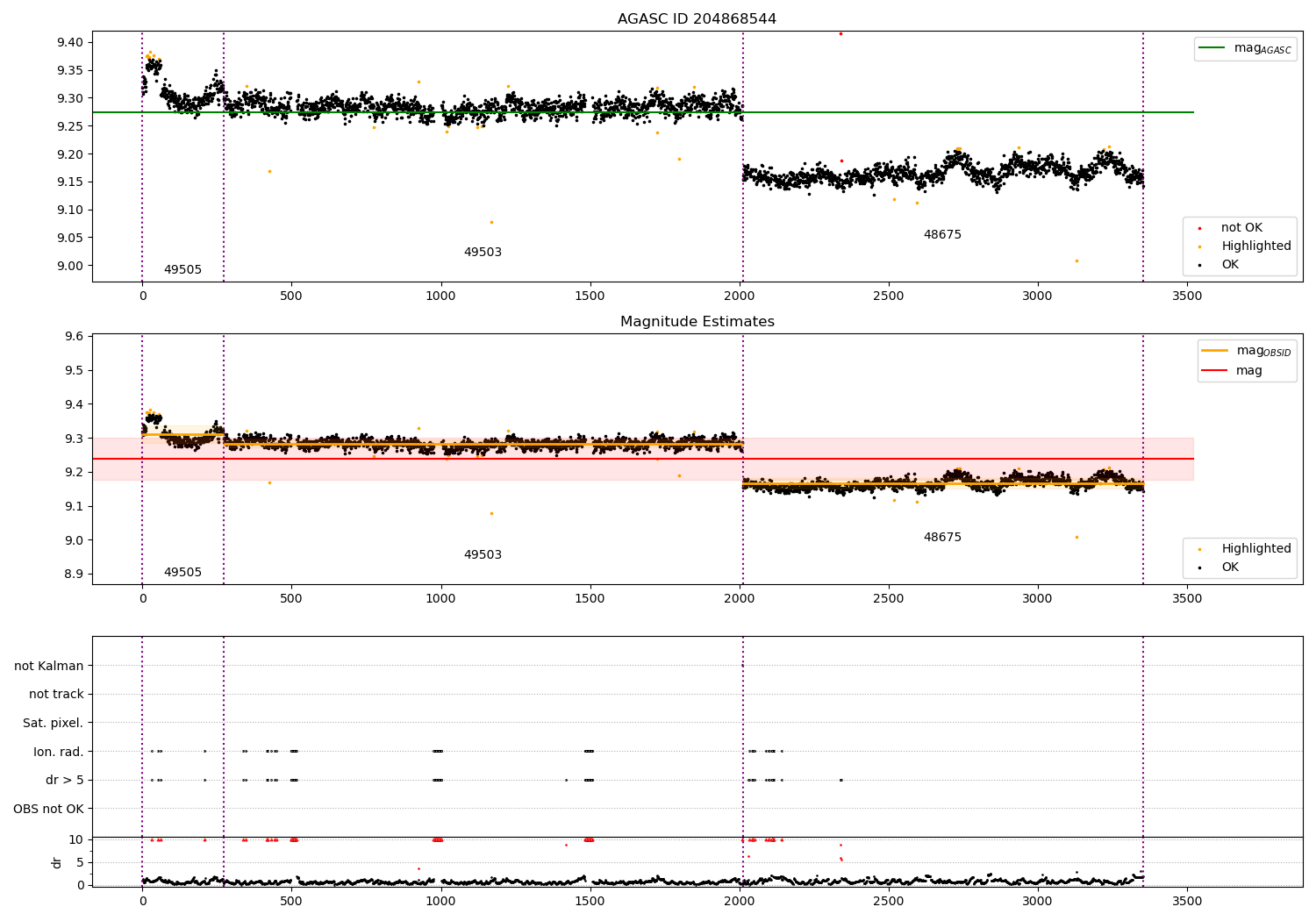Click the red line sample beside 'mag' legend entry
This screenshot has width=1316, height=921.
(x=1215, y=371)
